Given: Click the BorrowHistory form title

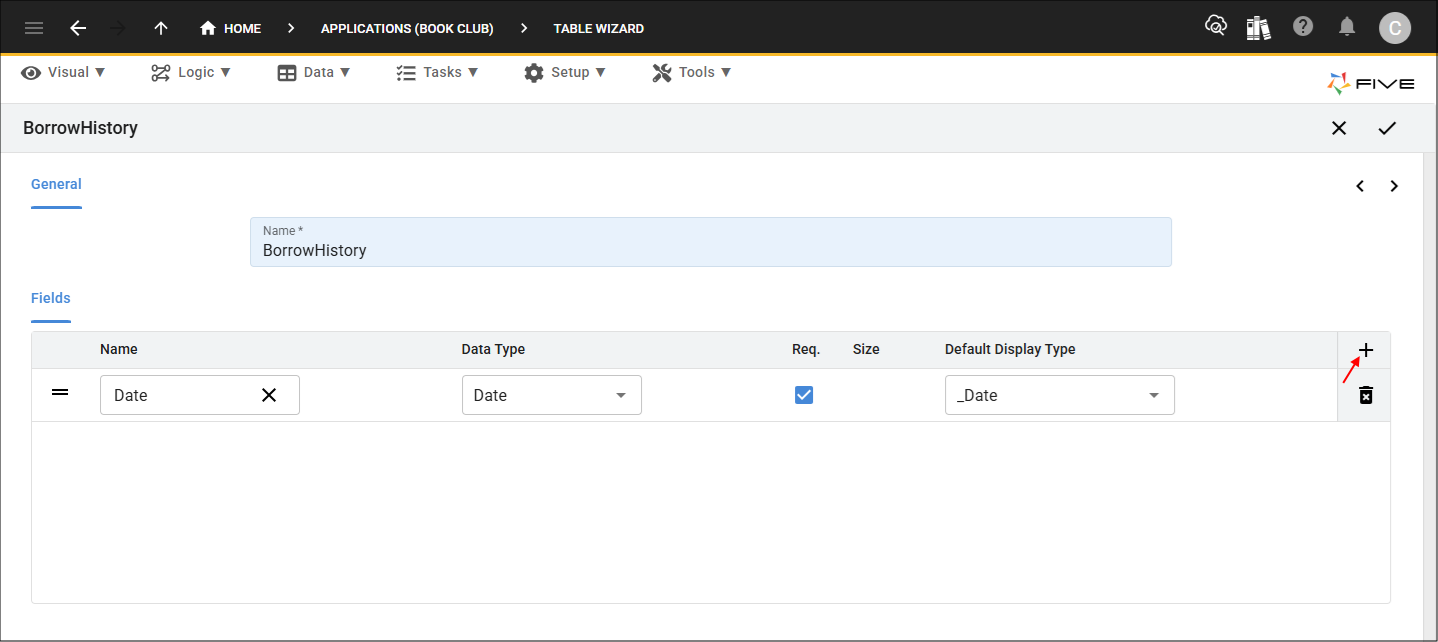Looking at the screenshot, I should tap(80, 128).
